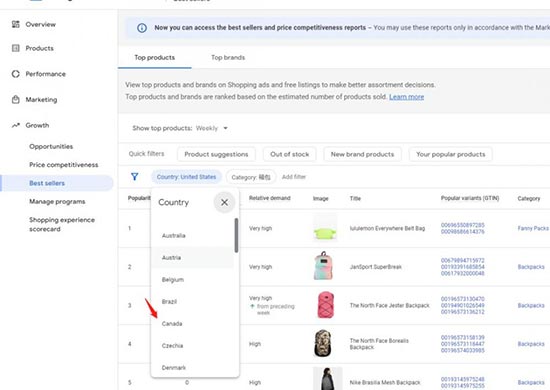Click Relative demand column header

(x=270, y=198)
